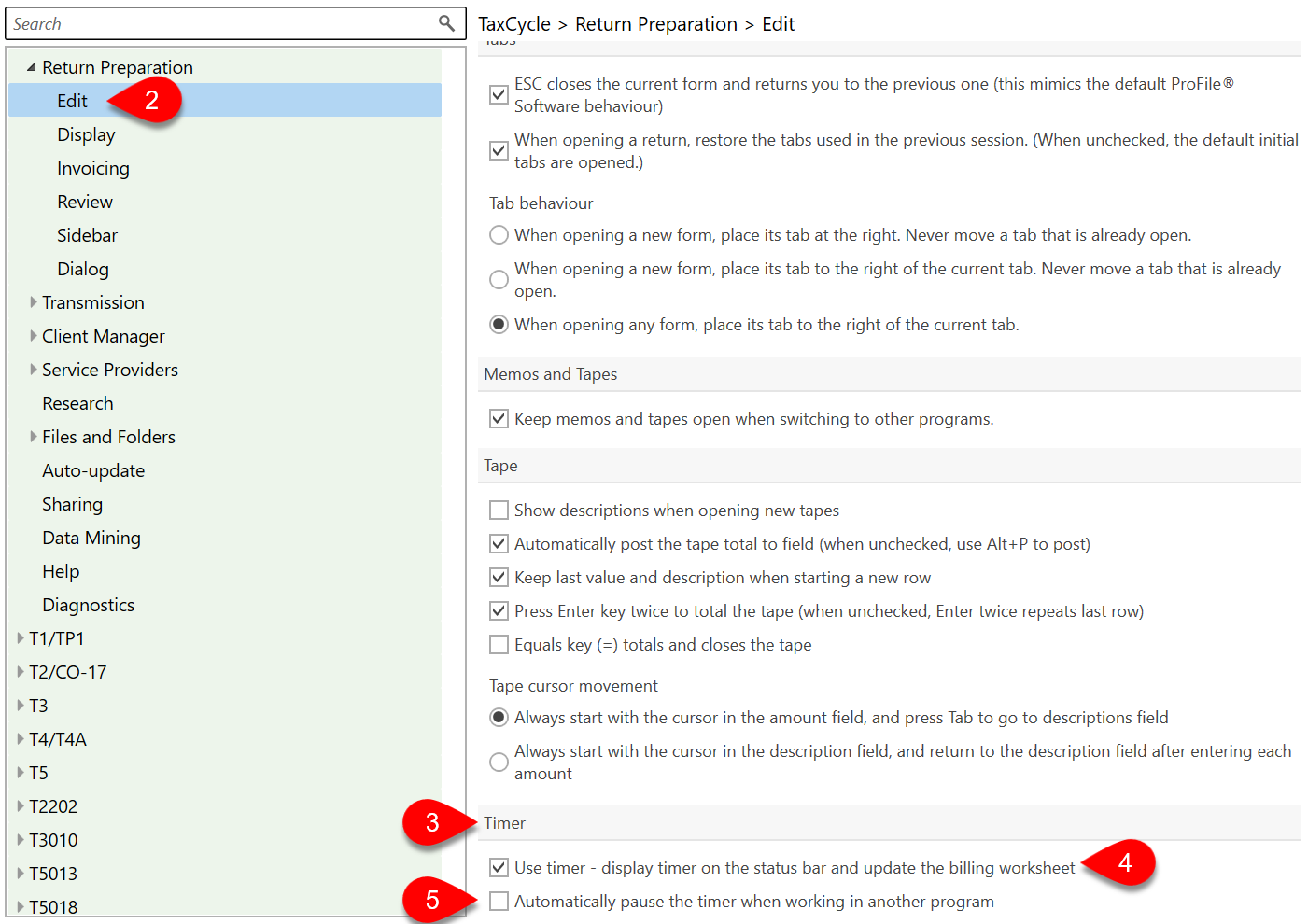Expand the T2202 tree node
The width and height of the screenshot is (1308, 924).
(21, 806)
